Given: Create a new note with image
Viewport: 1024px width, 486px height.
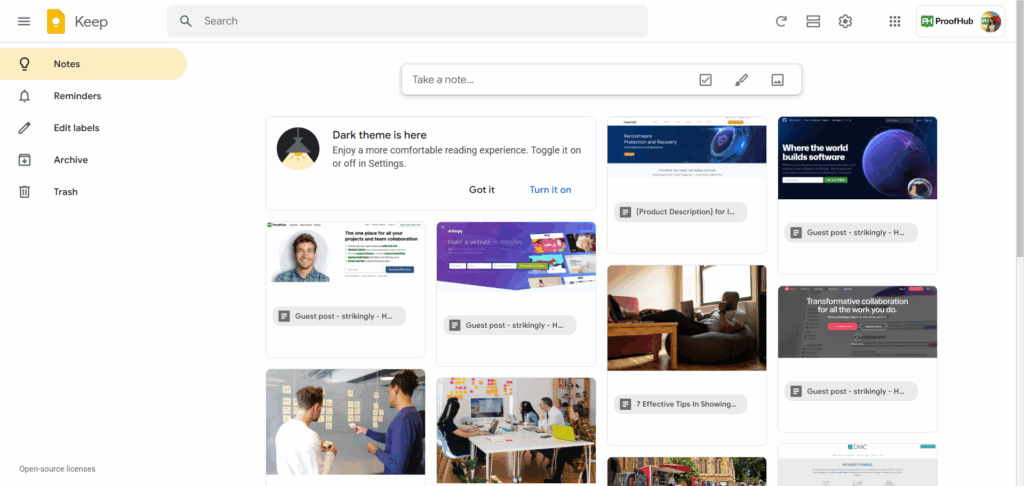Looking at the screenshot, I should [x=777, y=80].
